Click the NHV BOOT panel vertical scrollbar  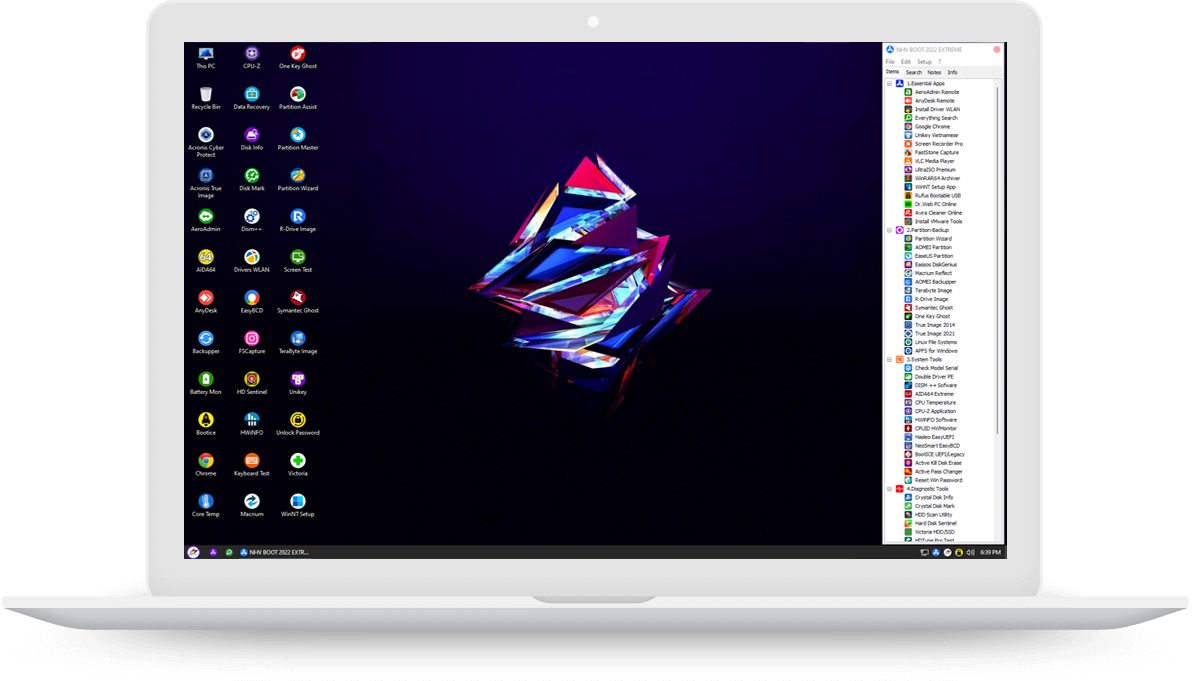click(x=998, y=260)
